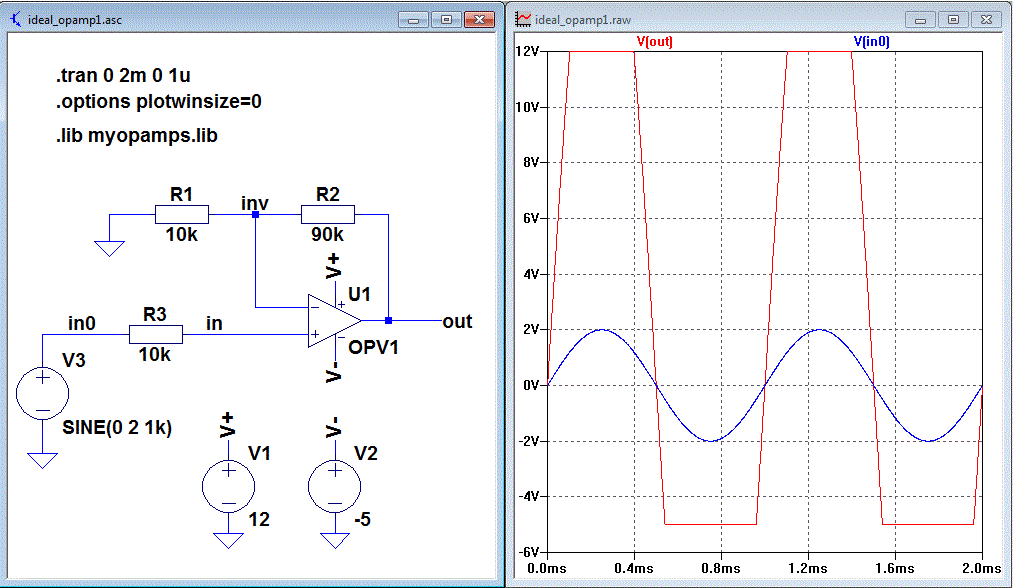Image resolution: width=1013 pixels, height=588 pixels.
Task: Minimize the ideal_opamp1.asc window
Action: pyautogui.click(x=413, y=20)
